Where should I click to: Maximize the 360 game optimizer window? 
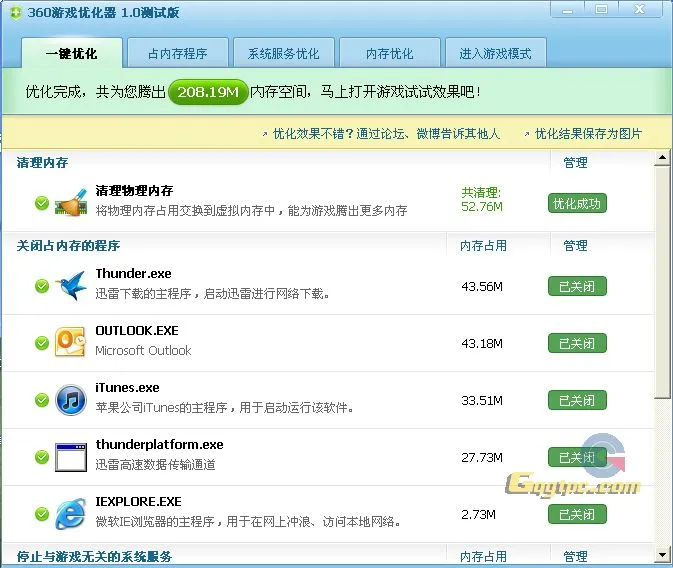coord(602,9)
